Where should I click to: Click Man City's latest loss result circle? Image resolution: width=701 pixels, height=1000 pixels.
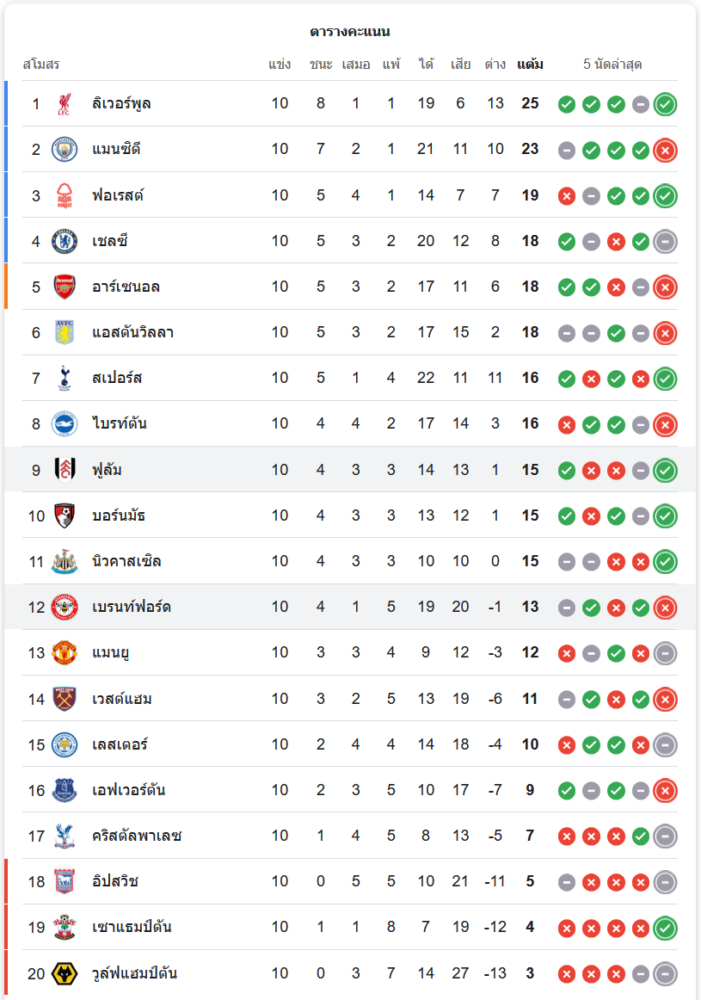click(x=665, y=150)
